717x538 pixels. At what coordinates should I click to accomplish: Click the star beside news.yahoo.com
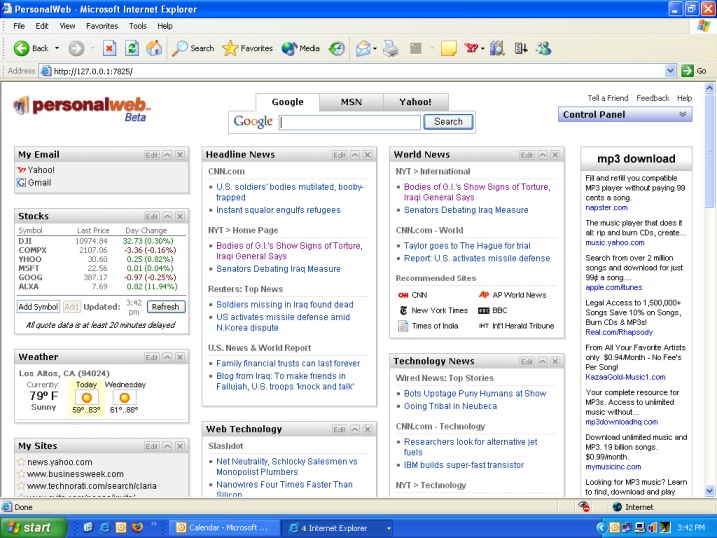pyautogui.click(x=21, y=462)
